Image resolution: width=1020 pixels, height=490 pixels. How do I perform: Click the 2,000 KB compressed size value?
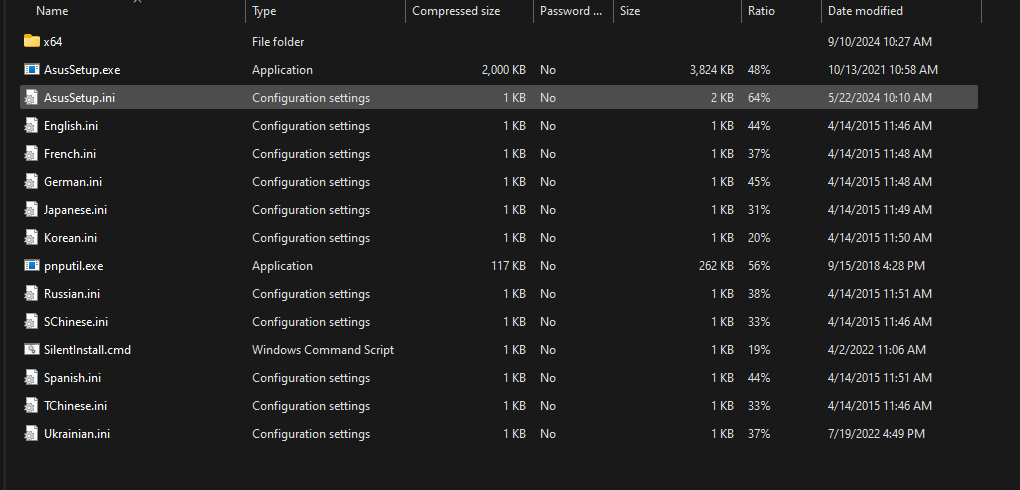[503, 70]
